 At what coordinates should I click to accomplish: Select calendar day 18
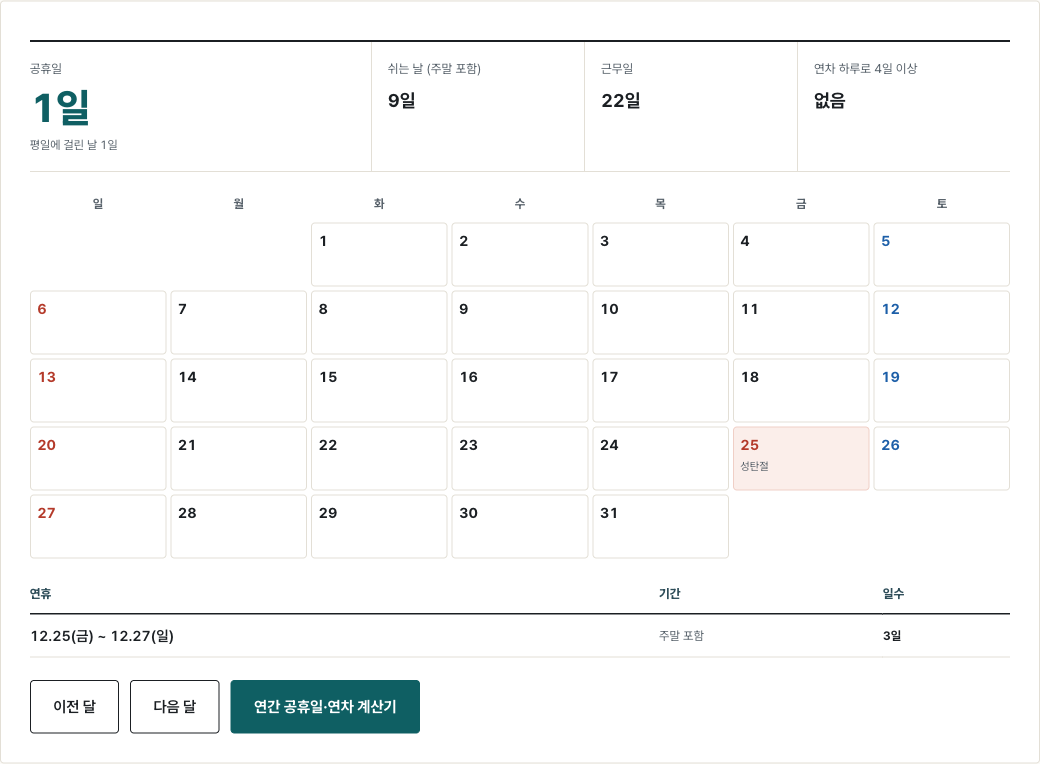(x=801, y=391)
